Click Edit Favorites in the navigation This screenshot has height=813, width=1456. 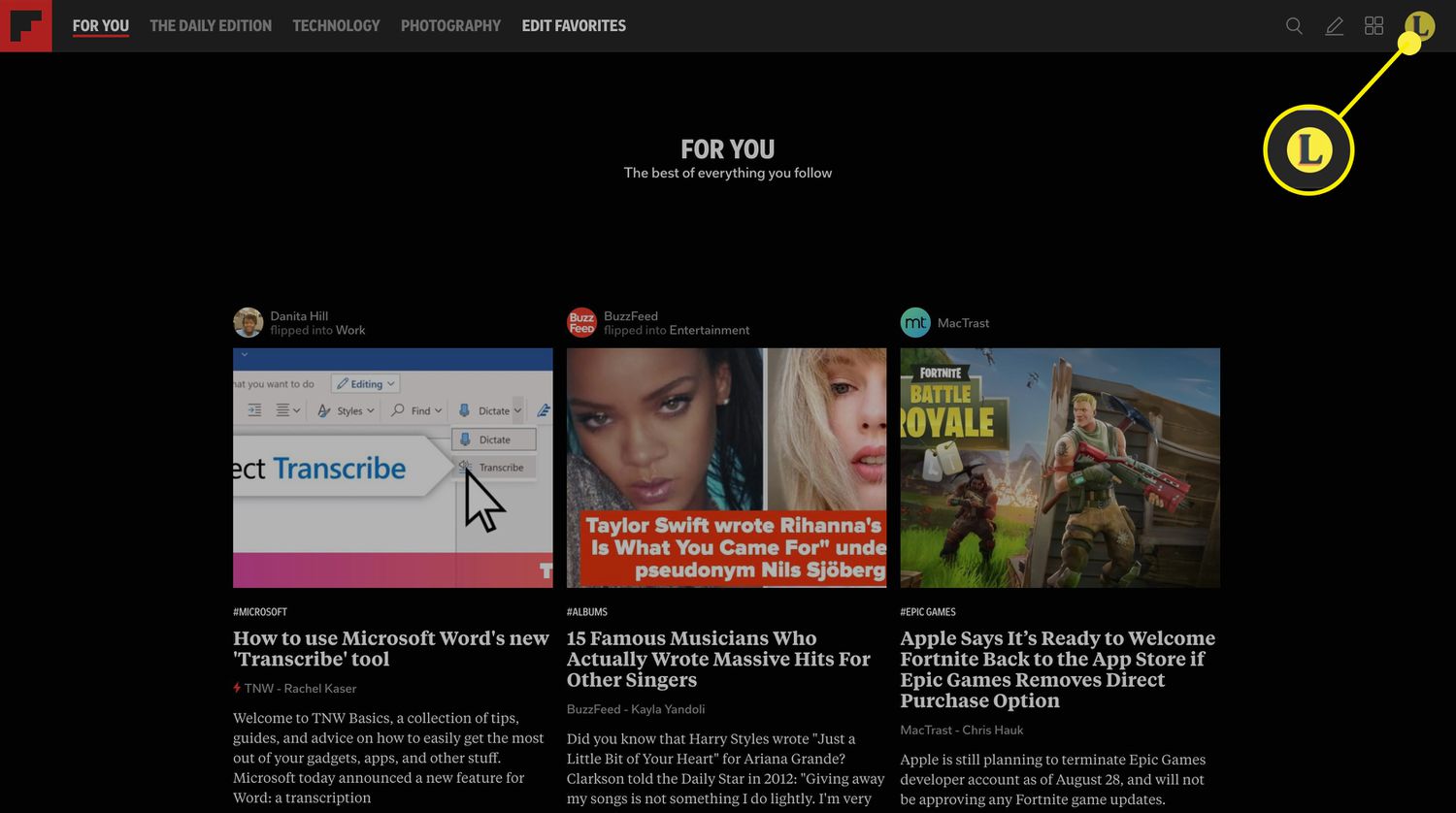[574, 26]
